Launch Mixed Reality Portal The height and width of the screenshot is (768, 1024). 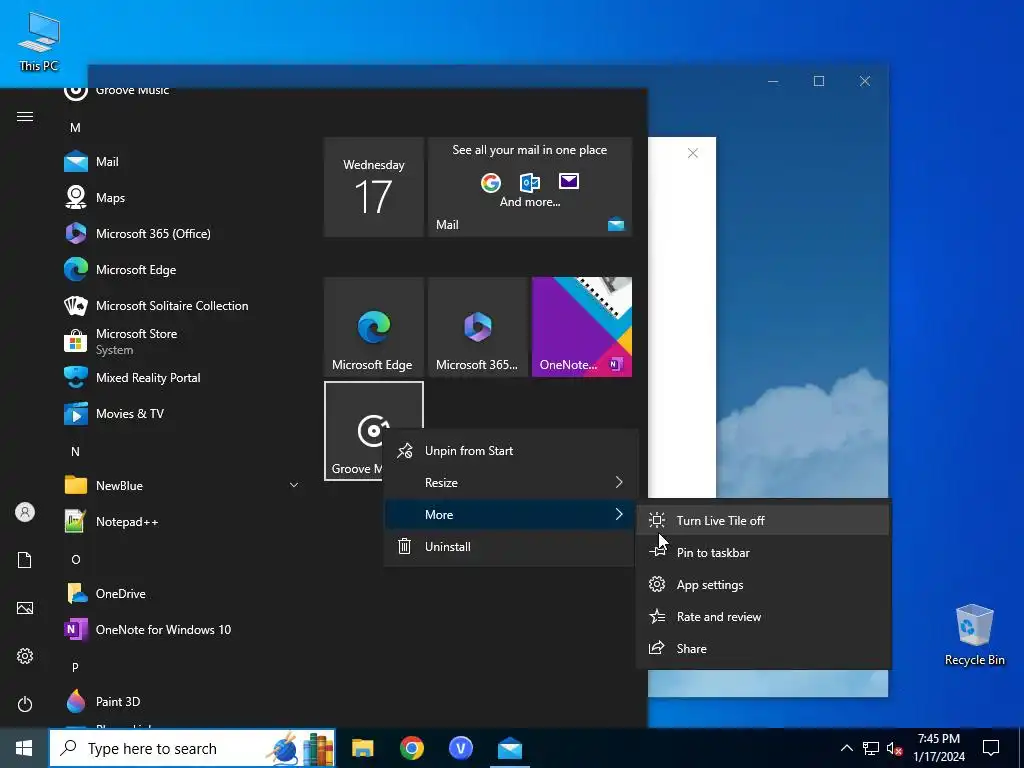click(x=181, y=377)
